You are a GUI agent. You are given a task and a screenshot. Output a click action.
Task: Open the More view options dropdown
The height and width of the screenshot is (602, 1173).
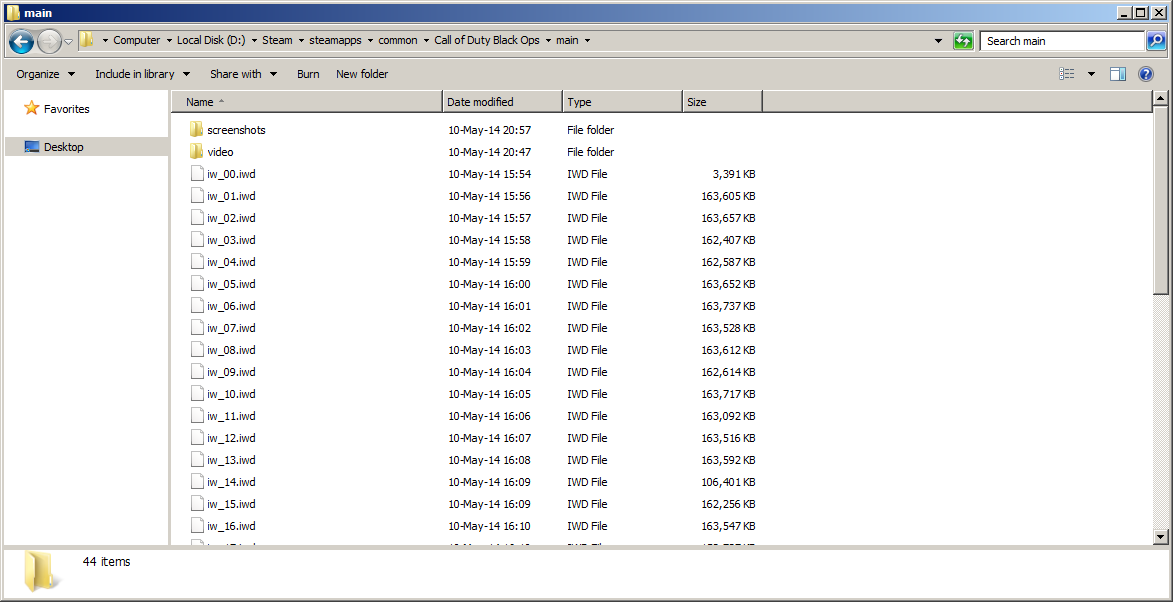click(1091, 74)
